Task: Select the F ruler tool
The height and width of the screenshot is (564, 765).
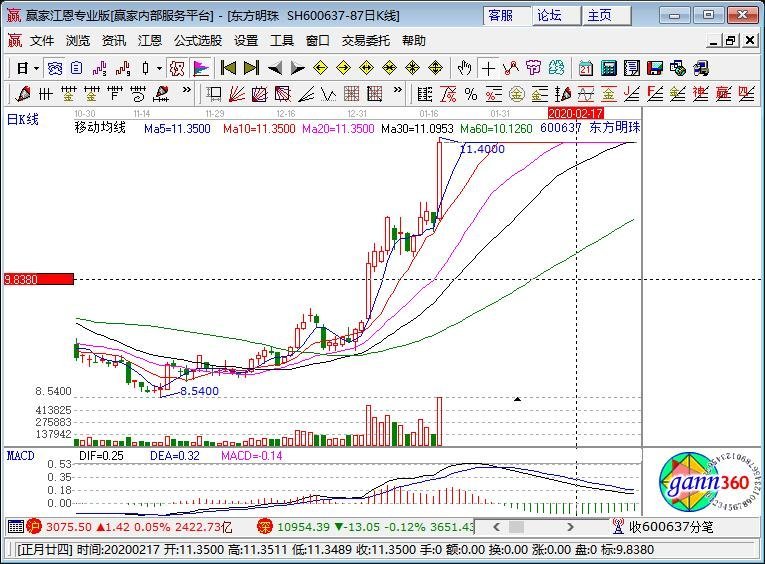Action: coord(115,93)
